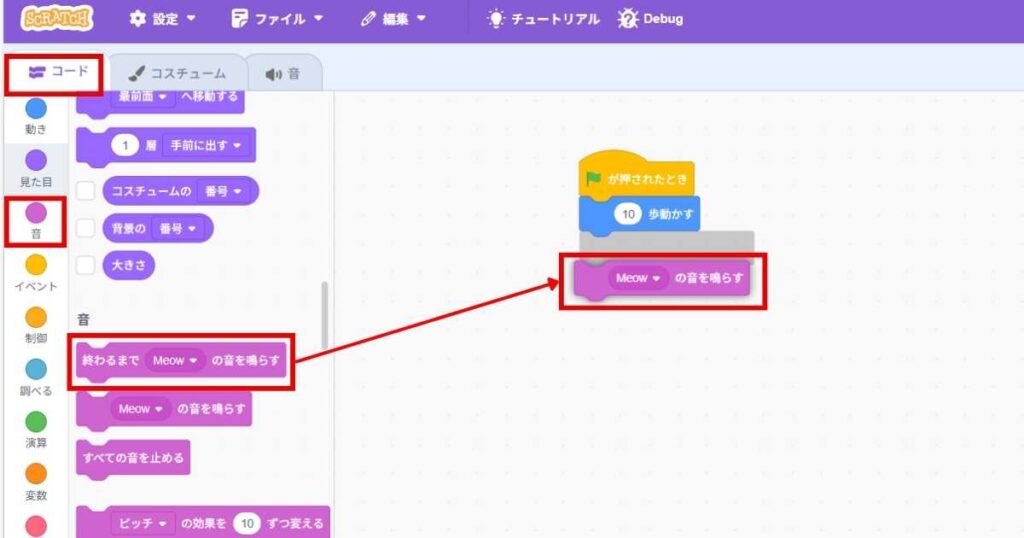Click the 10 value in ピッチ effect block
1024x538 pixels.
[x=247, y=523]
